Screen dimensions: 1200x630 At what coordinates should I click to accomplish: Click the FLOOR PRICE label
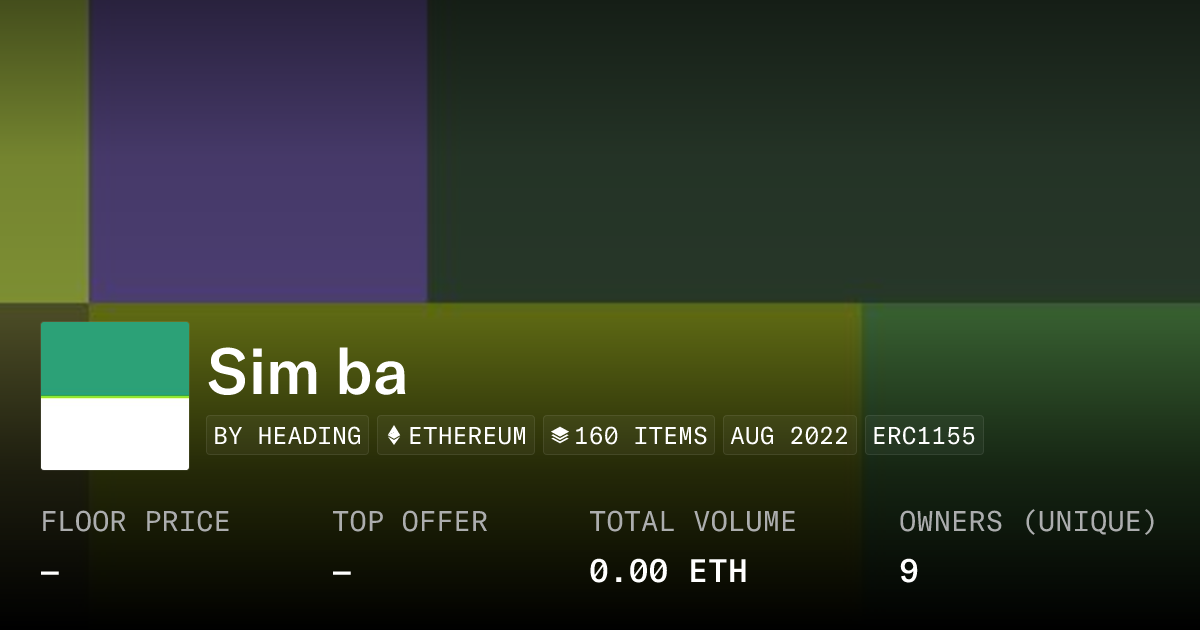(x=135, y=522)
